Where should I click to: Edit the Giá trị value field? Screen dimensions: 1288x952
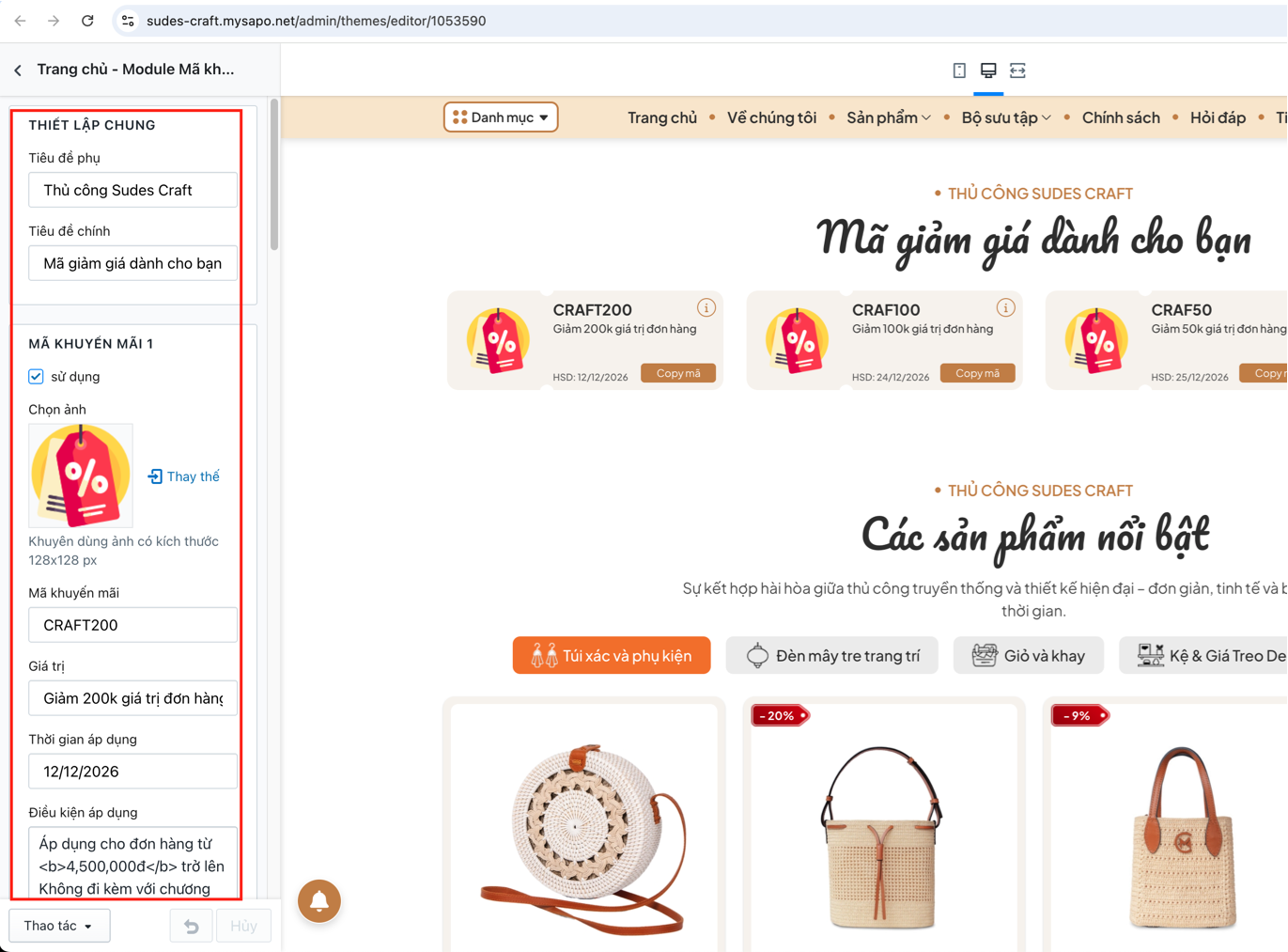click(132, 698)
